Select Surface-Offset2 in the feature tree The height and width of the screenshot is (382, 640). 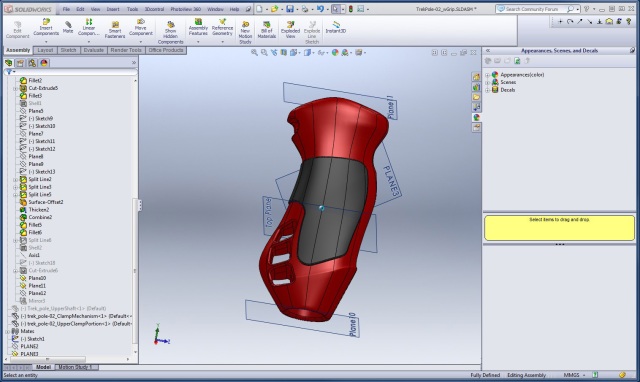[x=46, y=202]
